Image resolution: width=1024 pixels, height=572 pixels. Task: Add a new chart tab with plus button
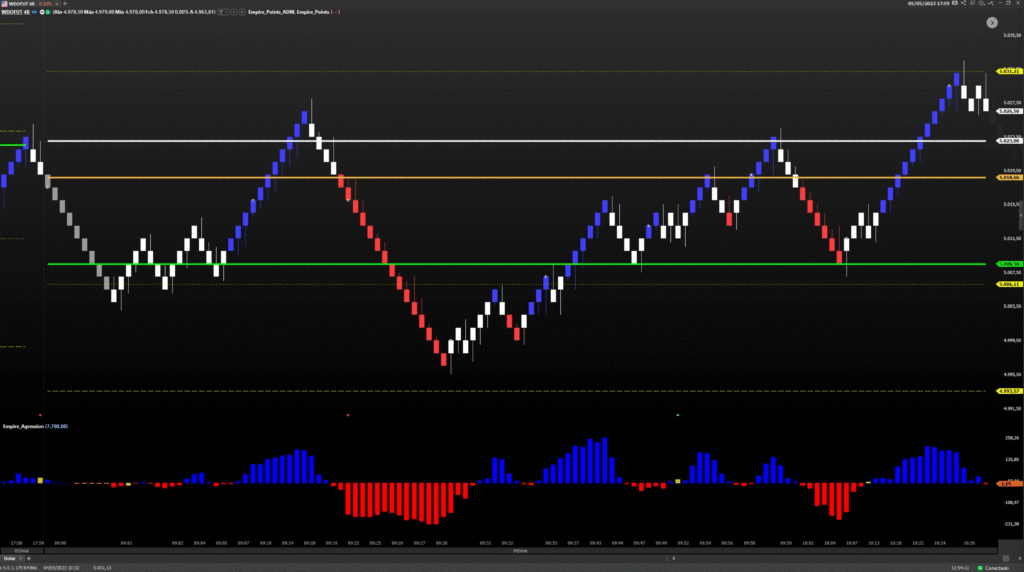pyautogui.click(x=66, y=4)
